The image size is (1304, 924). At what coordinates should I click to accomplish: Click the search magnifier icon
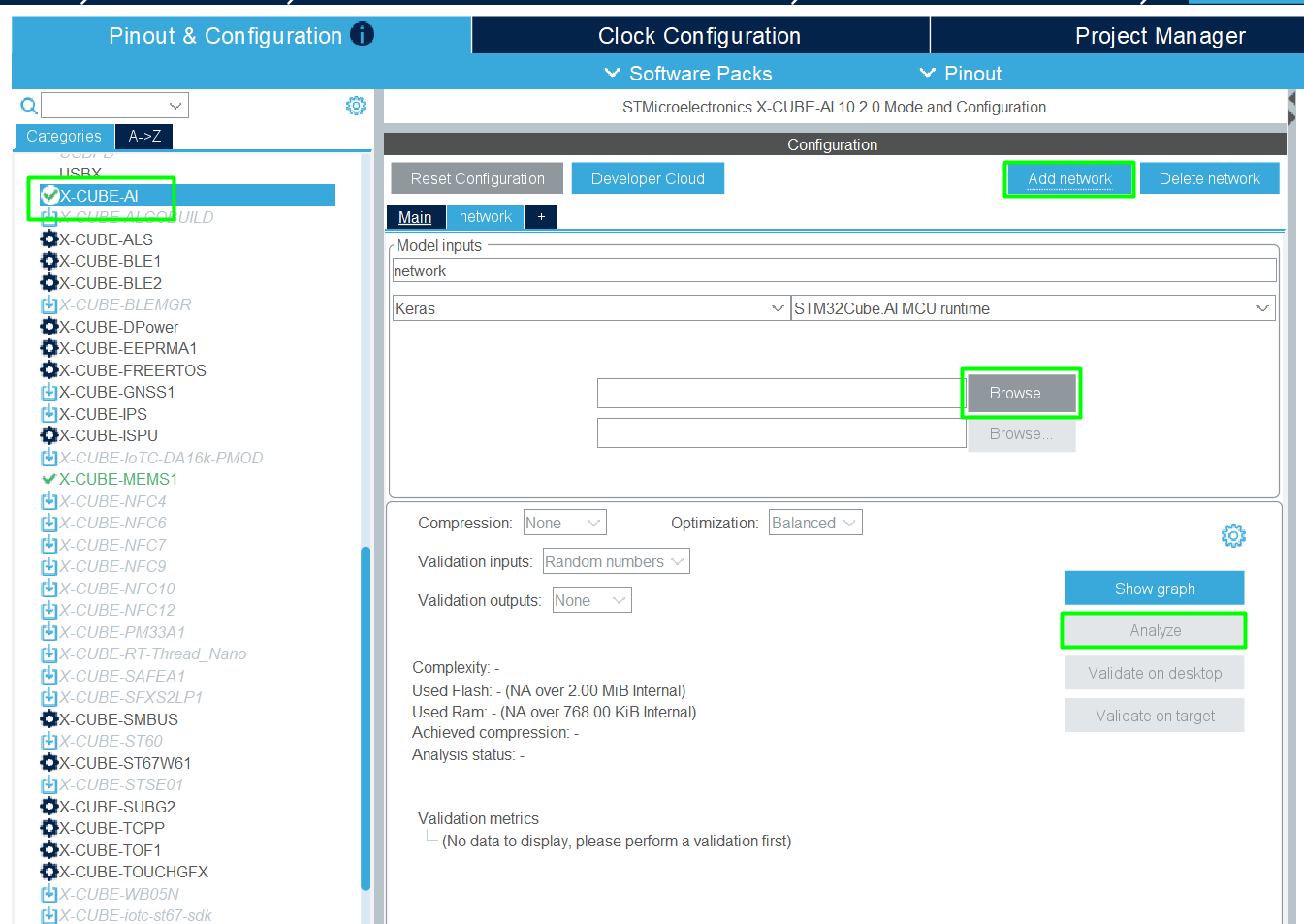coord(29,106)
